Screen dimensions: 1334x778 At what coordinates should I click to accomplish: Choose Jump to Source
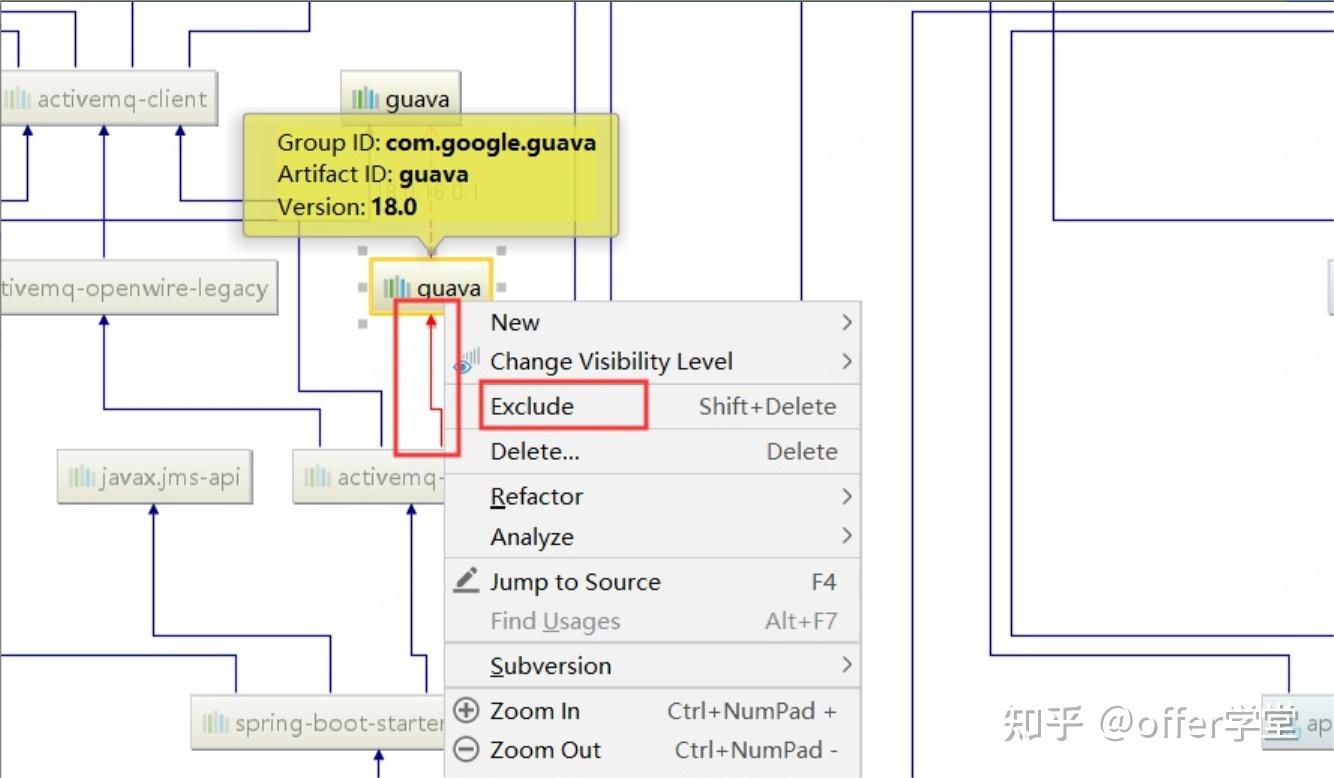pyautogui.click(x=652, y=582)
